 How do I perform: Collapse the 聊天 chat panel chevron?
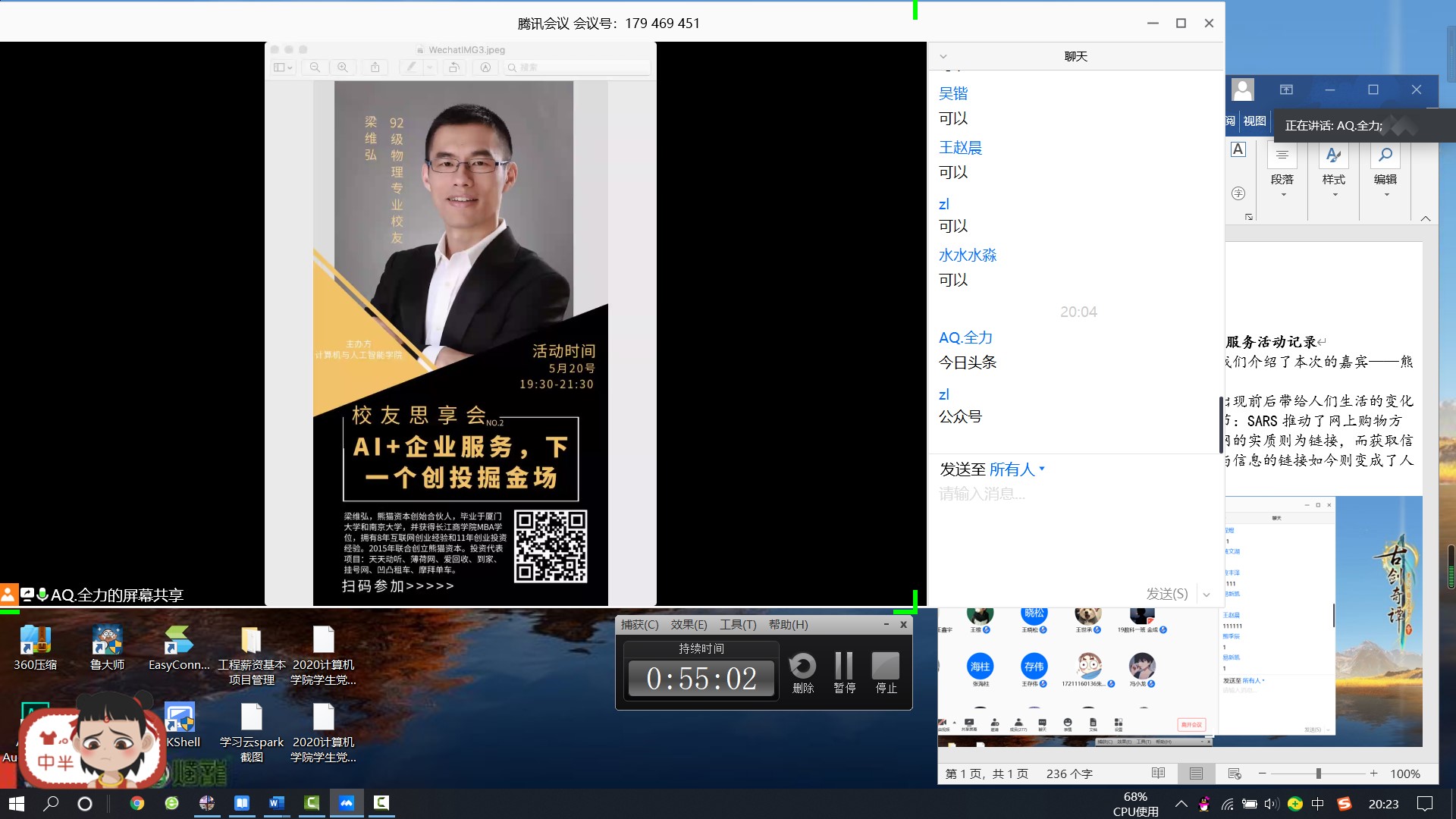pos(943,57)
